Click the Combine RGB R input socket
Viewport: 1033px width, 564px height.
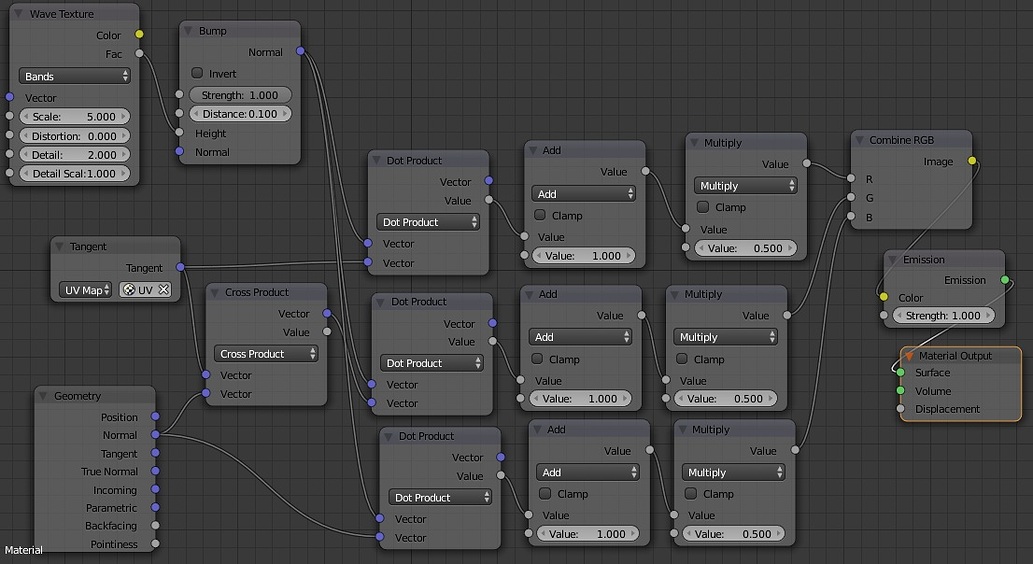coord(851,179)
